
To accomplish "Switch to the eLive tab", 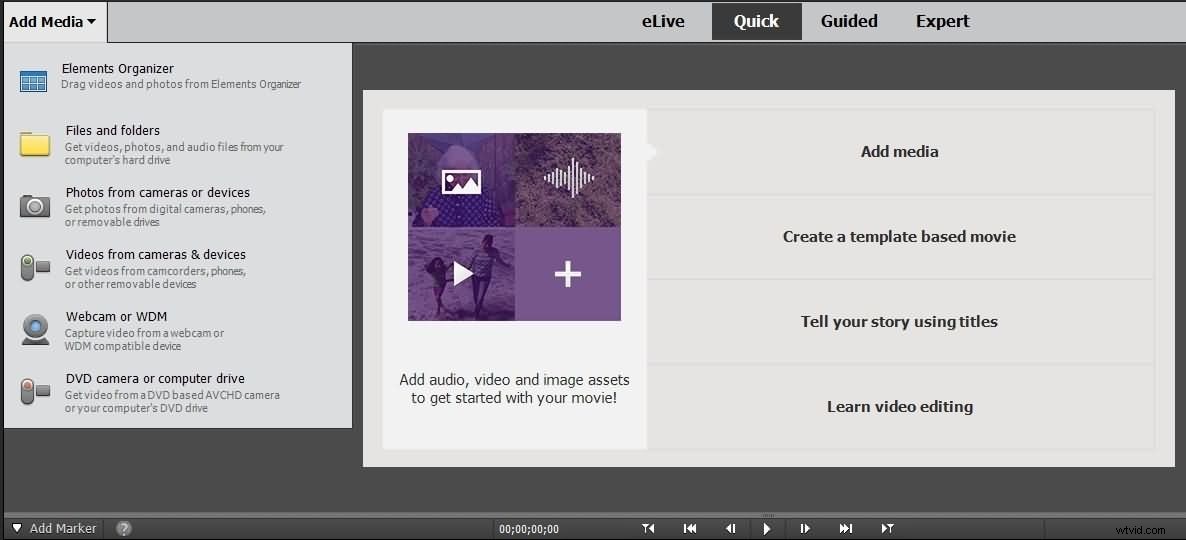I will [x=663, y=22].
